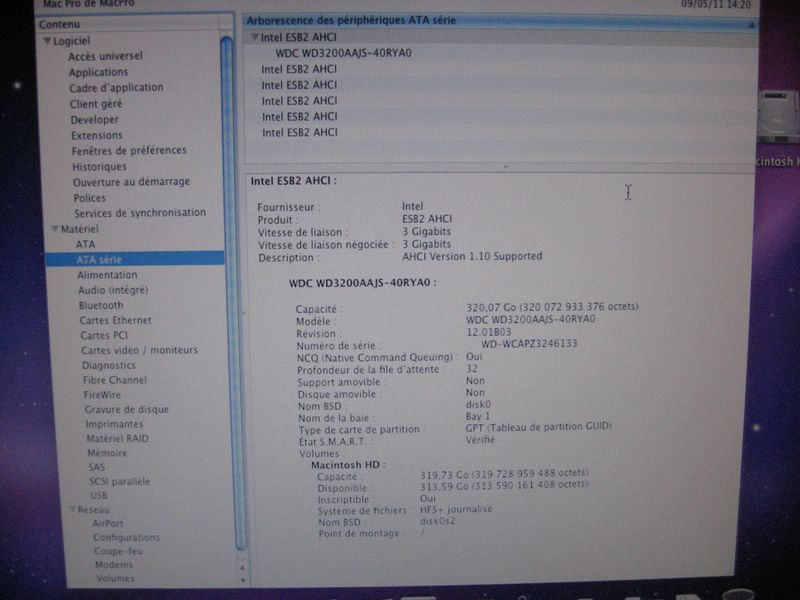Select Developer in sidebar list
800x600 pixels.
pyautogui.click(x=95, y=120)
